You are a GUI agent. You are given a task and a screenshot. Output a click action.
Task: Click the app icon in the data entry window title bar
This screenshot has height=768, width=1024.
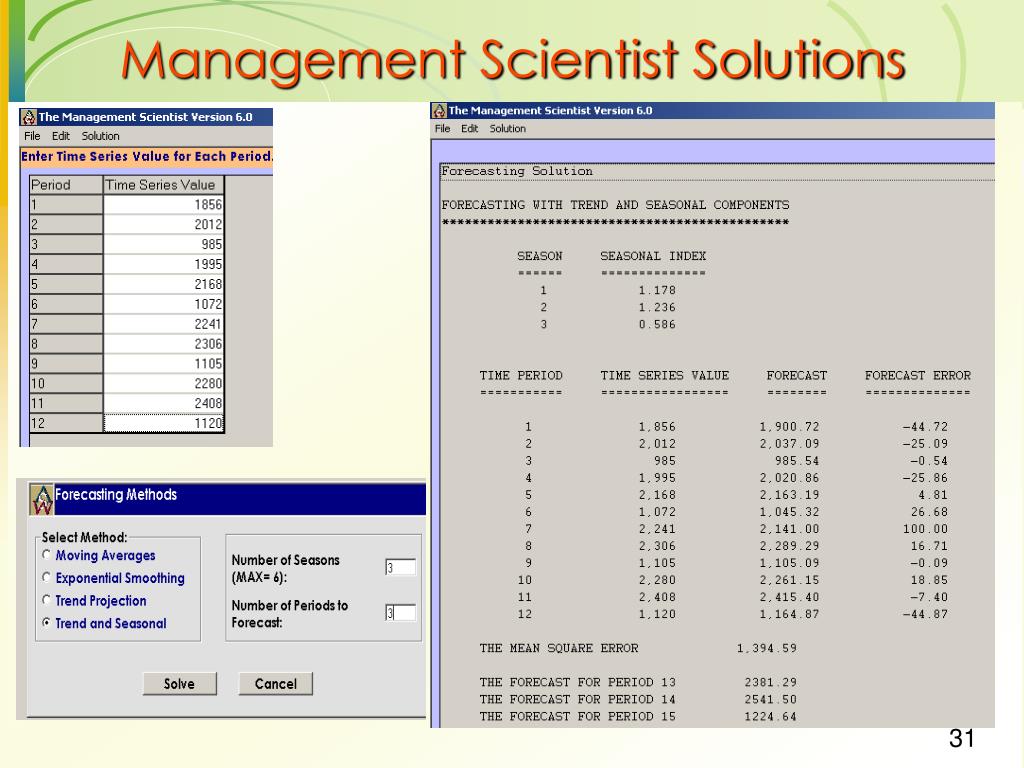[29, 118]
